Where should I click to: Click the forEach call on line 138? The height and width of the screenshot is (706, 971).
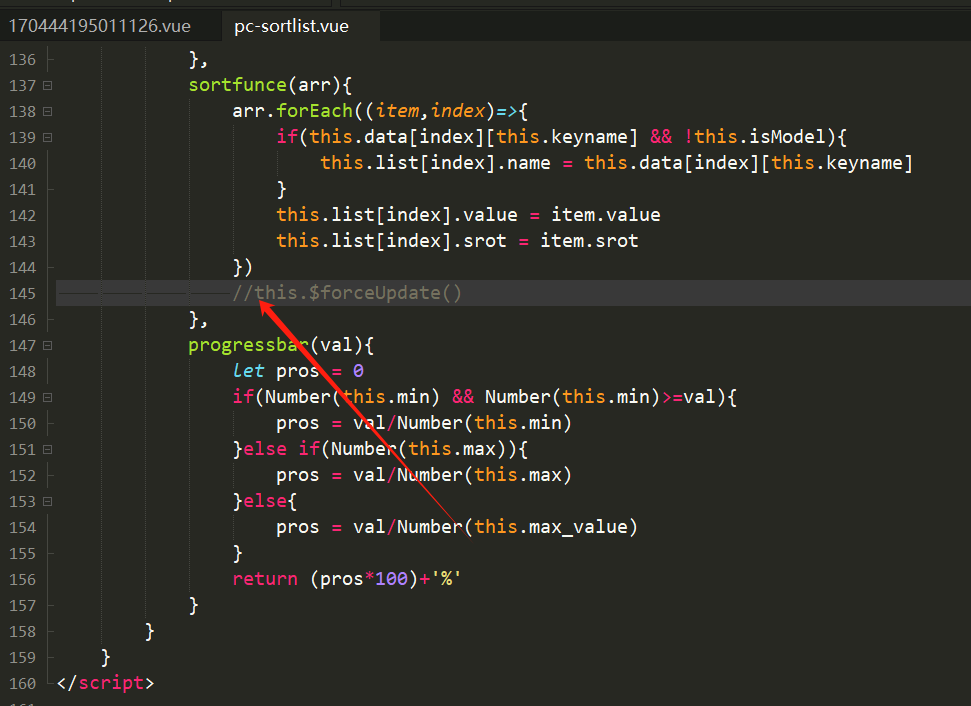tap(315, 111)
